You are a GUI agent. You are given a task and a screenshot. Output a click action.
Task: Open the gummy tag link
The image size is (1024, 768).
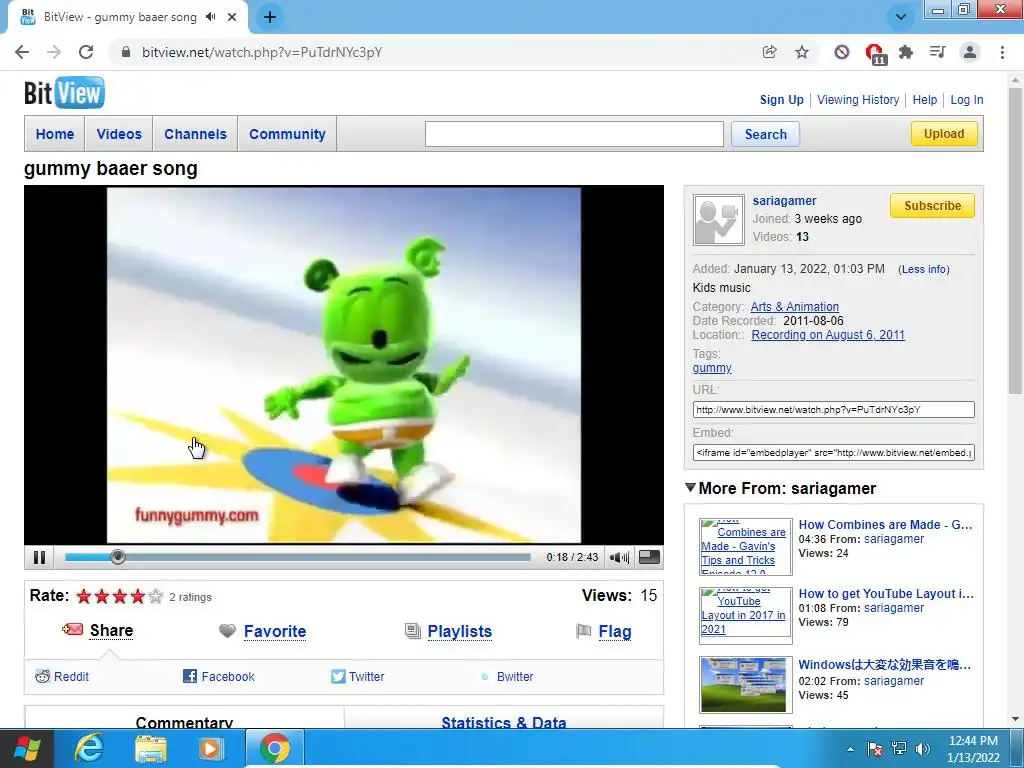coord(712,368)
